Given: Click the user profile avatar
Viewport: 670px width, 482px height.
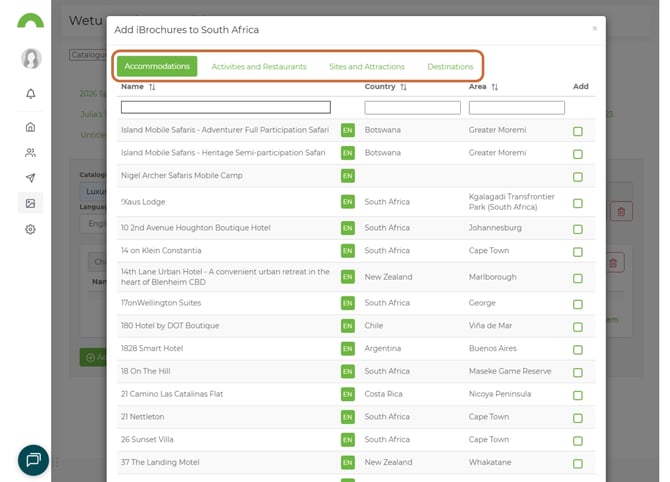Looking at the screenshot, I should click(x=31, y=58).
